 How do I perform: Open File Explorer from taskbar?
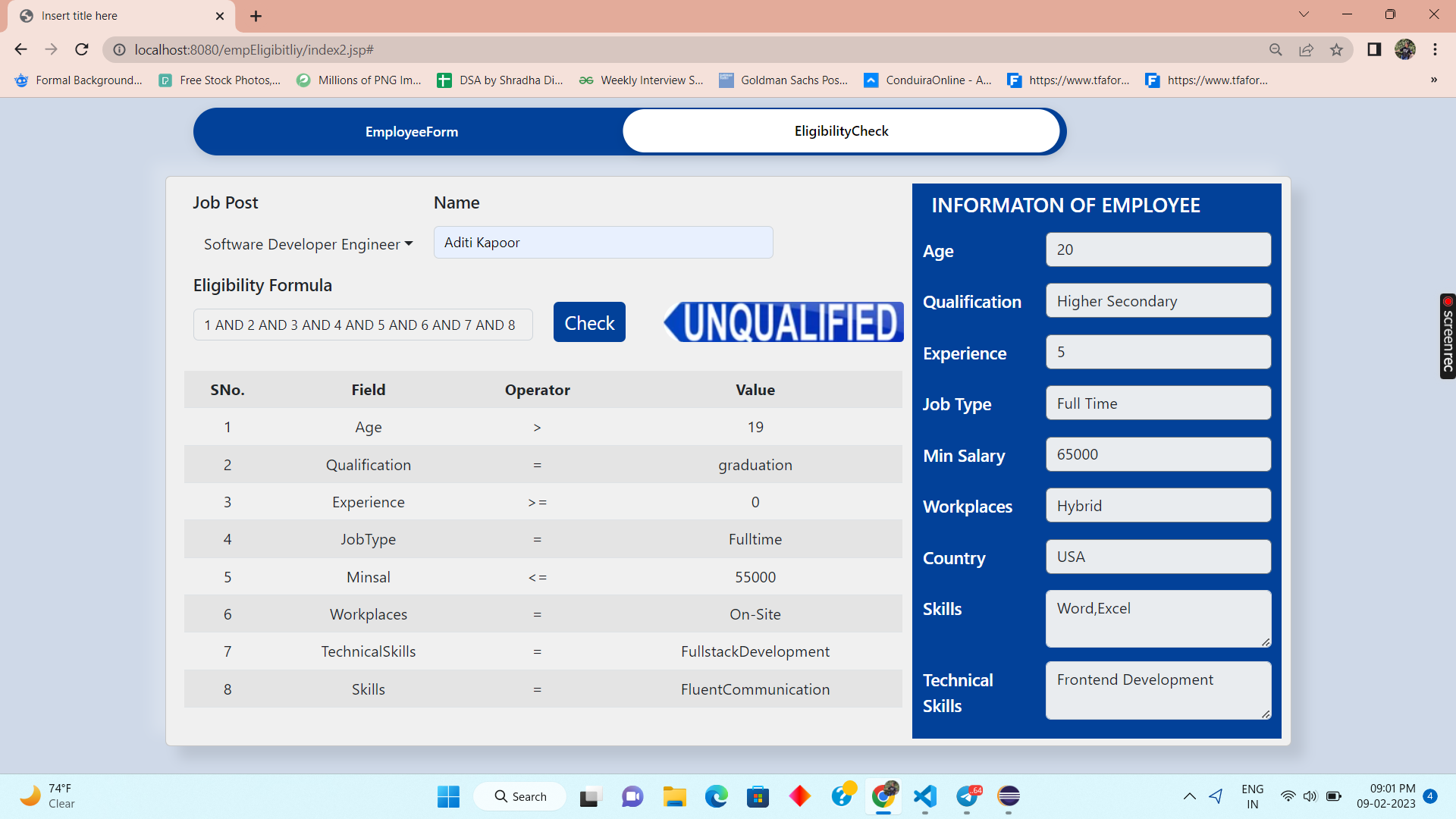[x=674, y=796]
